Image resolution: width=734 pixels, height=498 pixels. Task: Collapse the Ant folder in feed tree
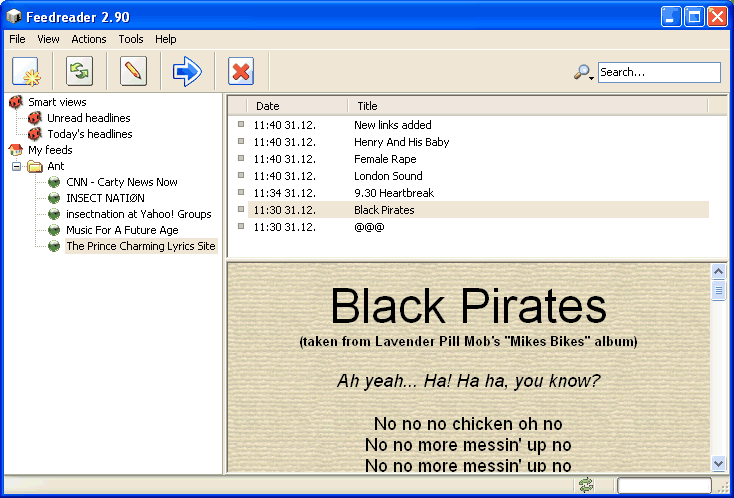click(x=17, y=166)
